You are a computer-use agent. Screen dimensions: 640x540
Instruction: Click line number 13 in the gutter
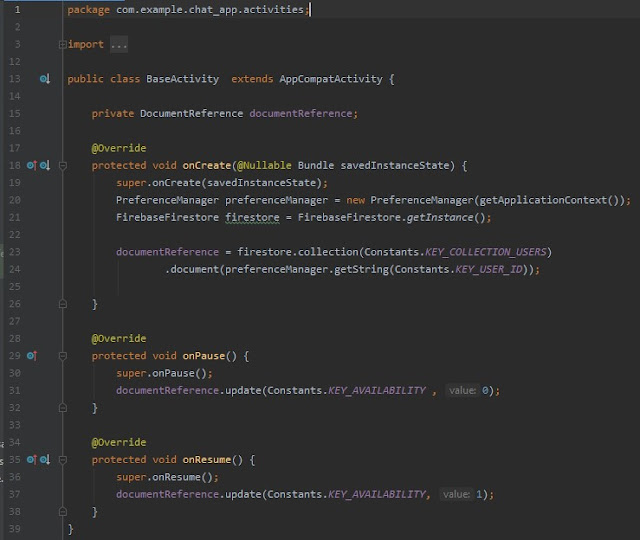click(x=15, y=79)
